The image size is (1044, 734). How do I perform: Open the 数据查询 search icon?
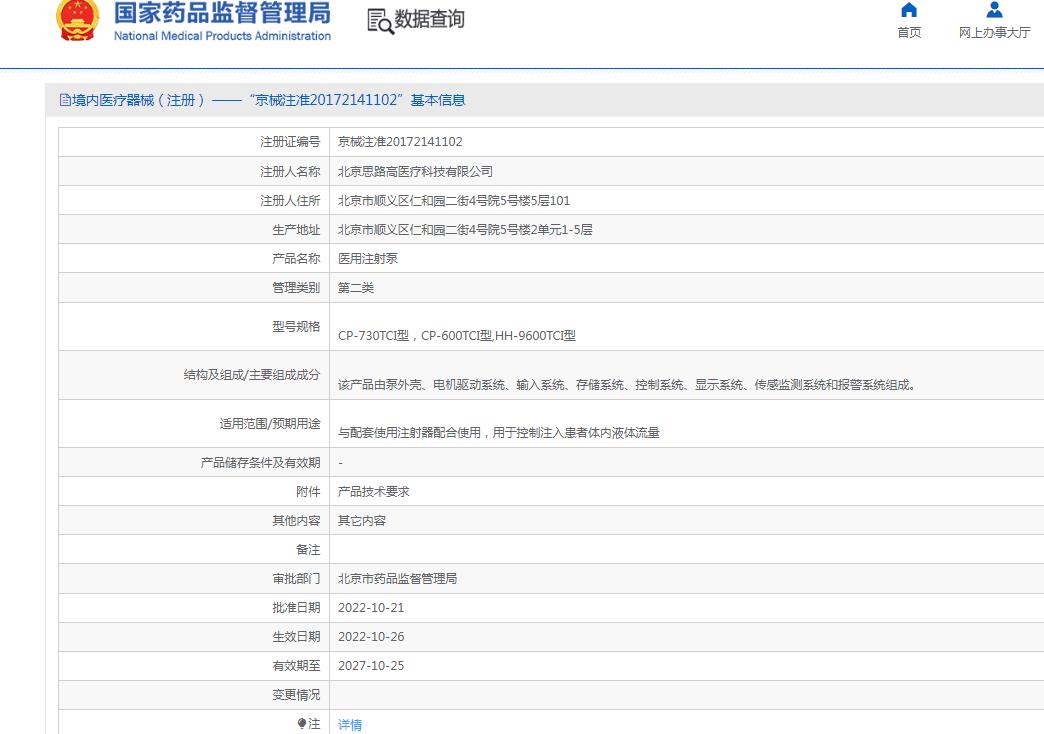(380, 21)
